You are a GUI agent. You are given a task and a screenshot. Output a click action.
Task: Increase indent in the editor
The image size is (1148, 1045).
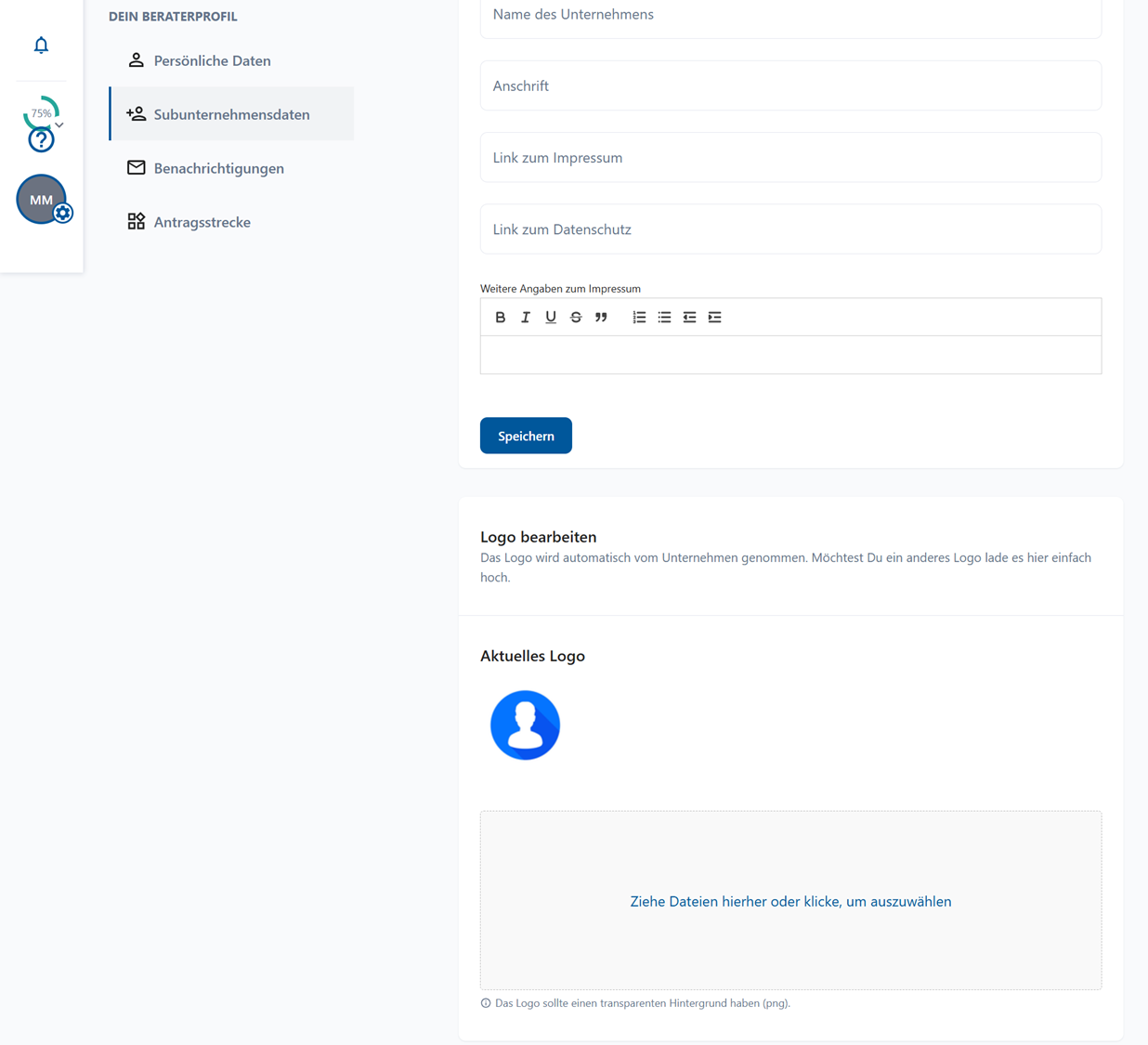(x=714, y=318)
